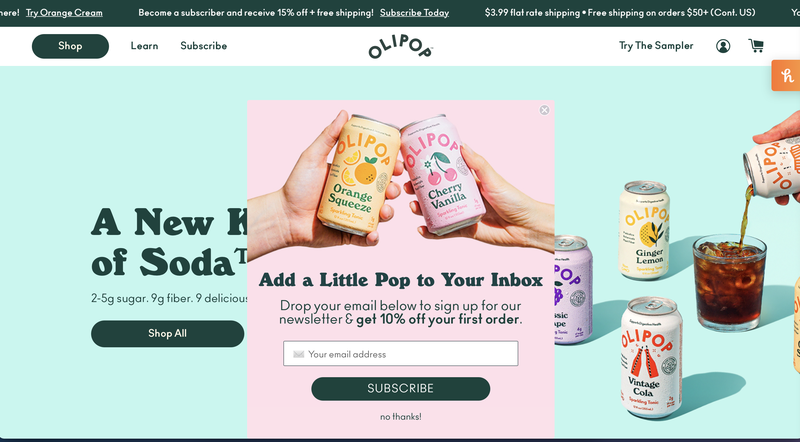This screenshot has height=442, width=800.
Task: Click the Try The Sampler link
Action: (656, 46)
